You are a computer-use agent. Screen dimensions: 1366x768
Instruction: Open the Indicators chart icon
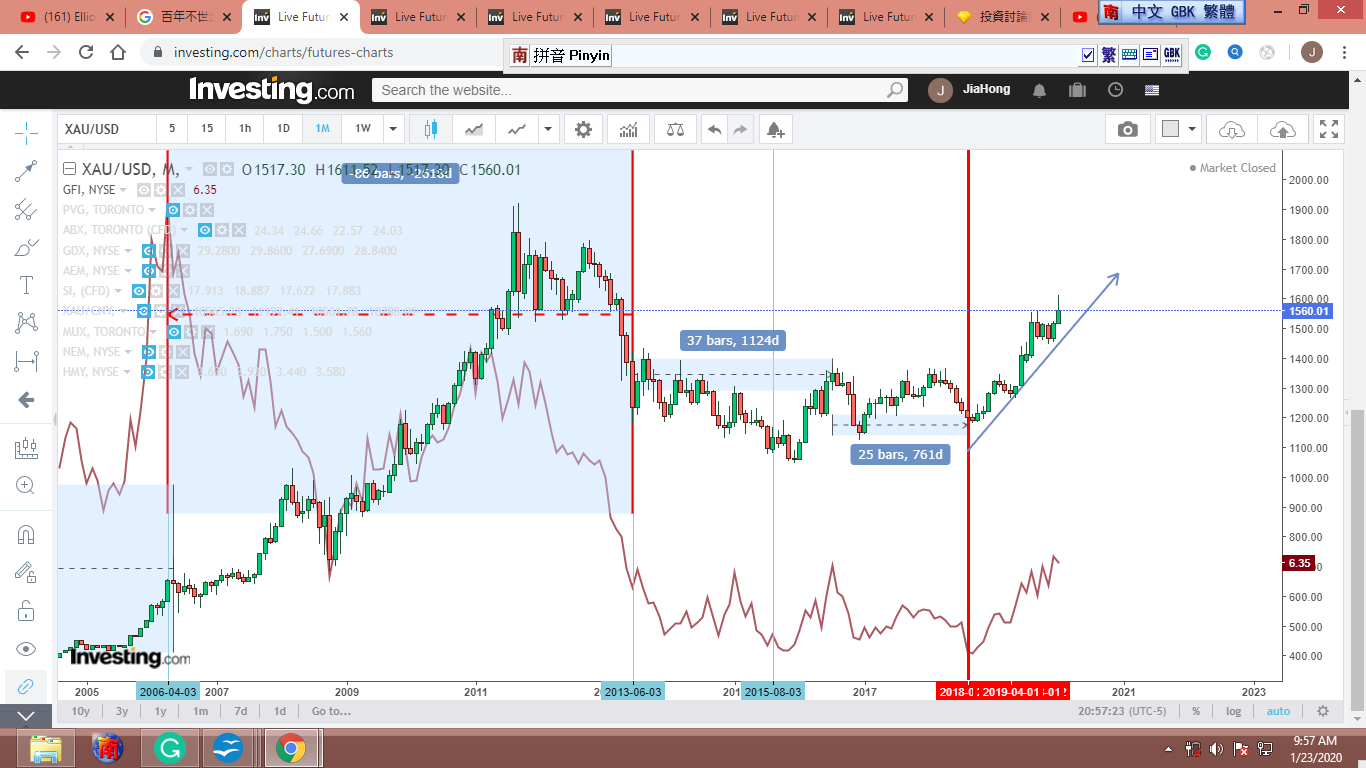tap(629, 129)
